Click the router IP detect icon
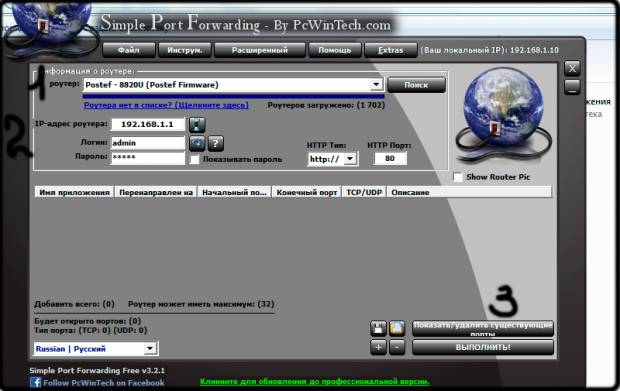 pyautogui.click(x=197, y=125)
